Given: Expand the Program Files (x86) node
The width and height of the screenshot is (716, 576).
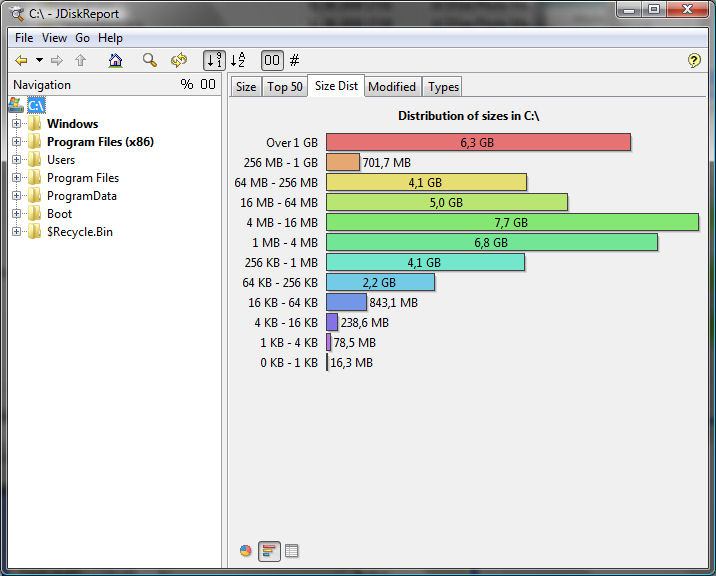Looking at the screenshot, I should pos(16,142).
